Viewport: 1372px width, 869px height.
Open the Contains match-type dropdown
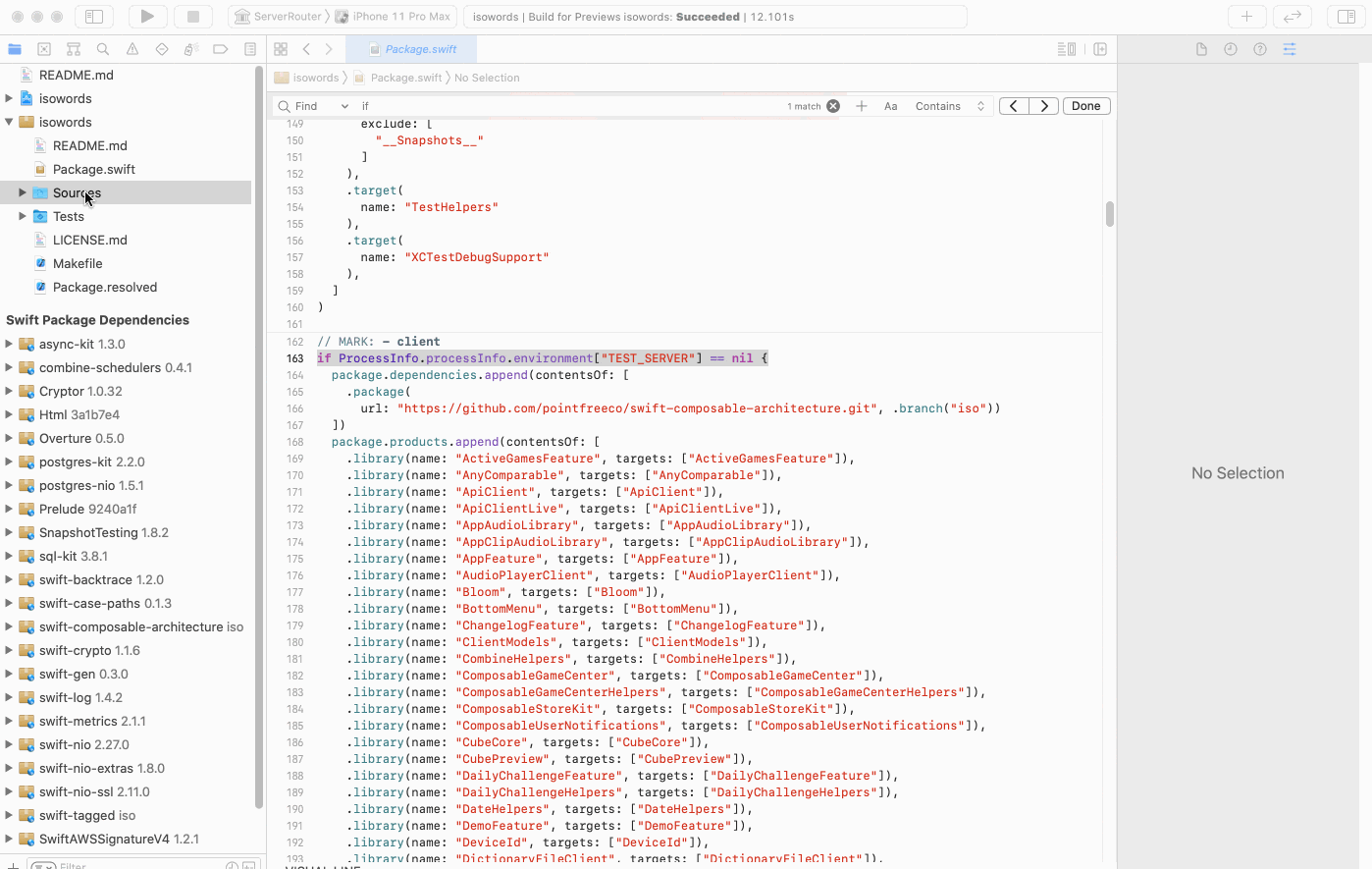[x=949, y=106]
